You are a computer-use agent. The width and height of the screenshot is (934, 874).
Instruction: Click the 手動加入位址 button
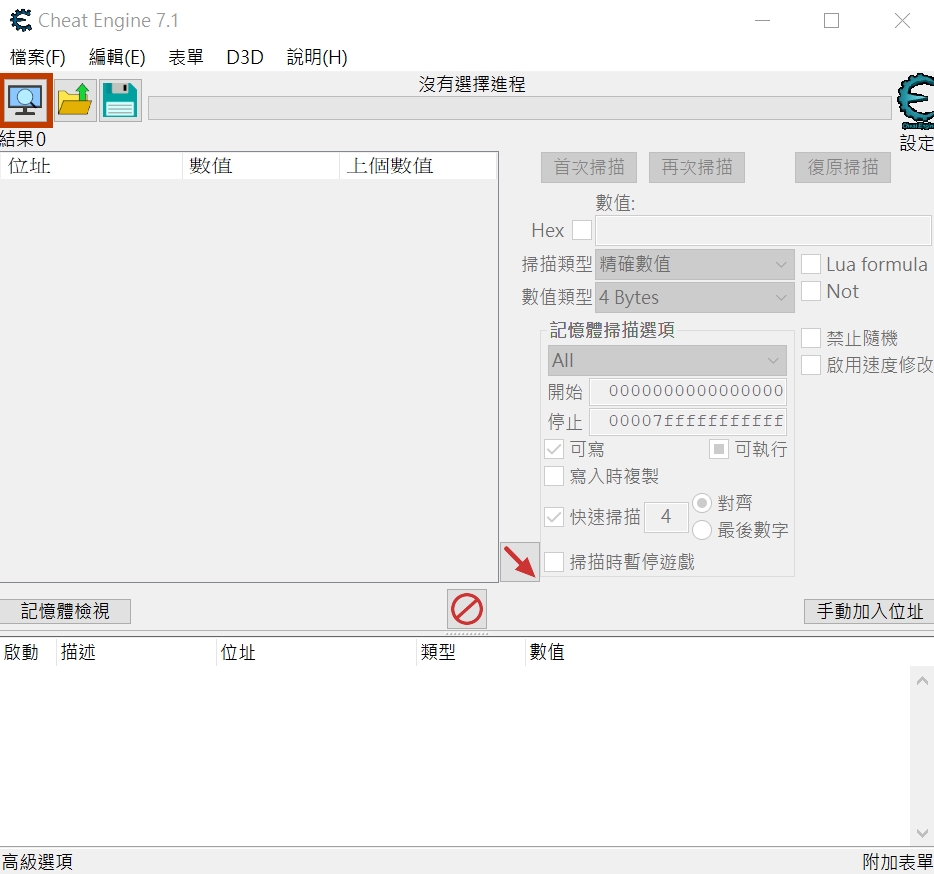(869, 611)
